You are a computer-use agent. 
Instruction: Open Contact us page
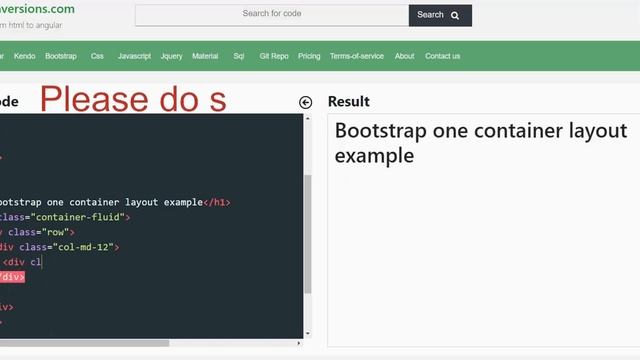tap(442, 56)
